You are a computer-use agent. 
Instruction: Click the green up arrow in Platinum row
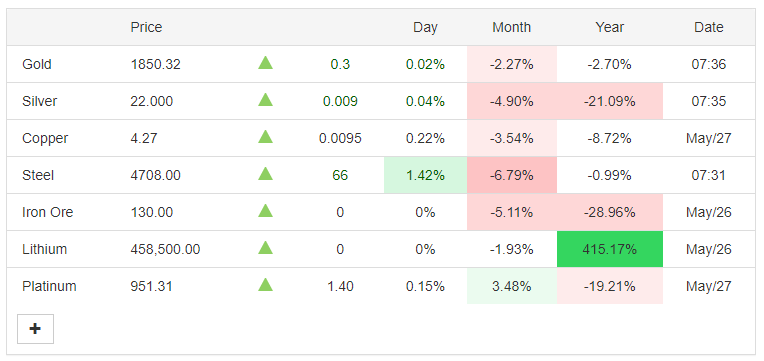265,285
